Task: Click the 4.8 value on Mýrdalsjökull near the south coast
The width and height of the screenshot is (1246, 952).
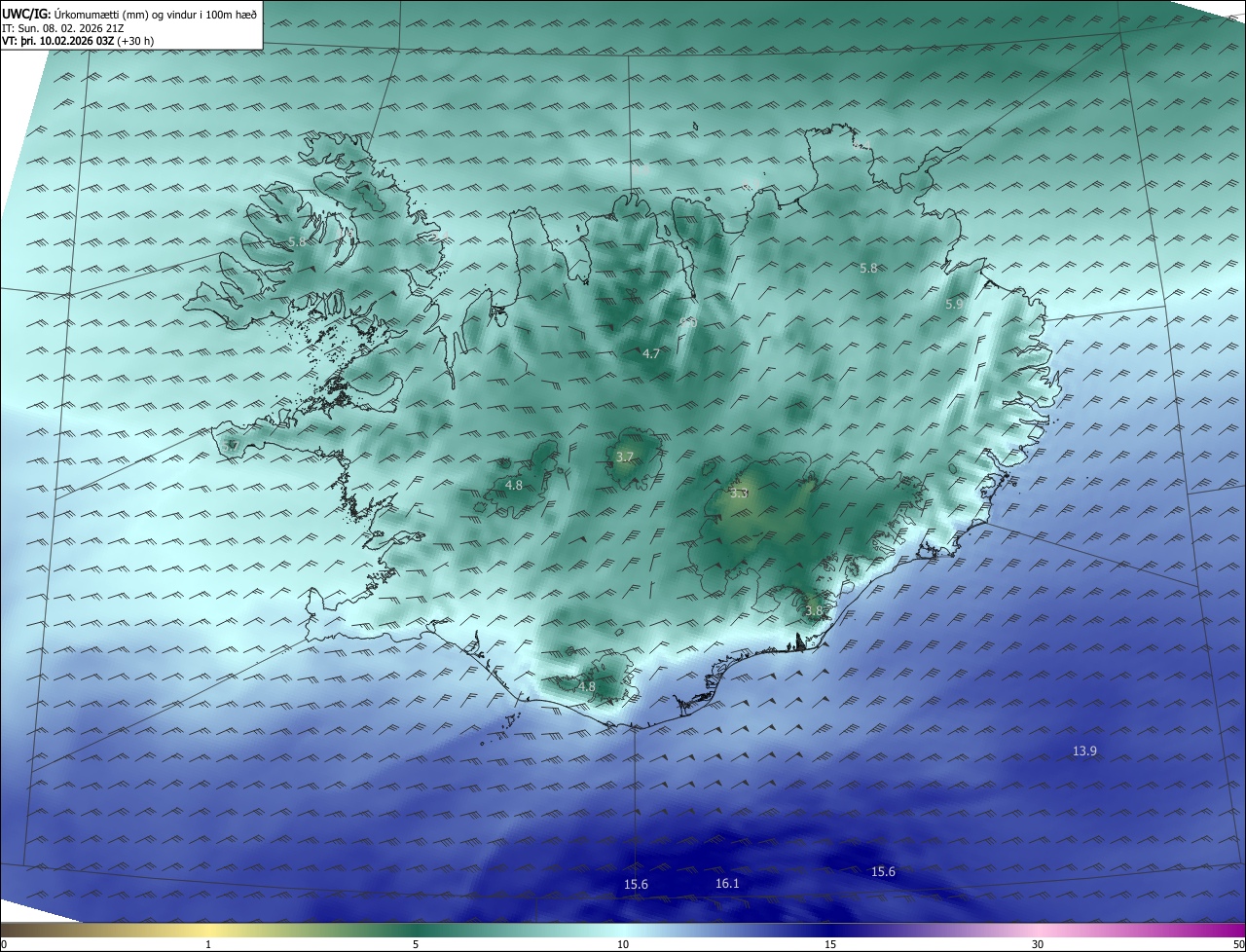Action: pyautogui.click(x=586, y=686)
